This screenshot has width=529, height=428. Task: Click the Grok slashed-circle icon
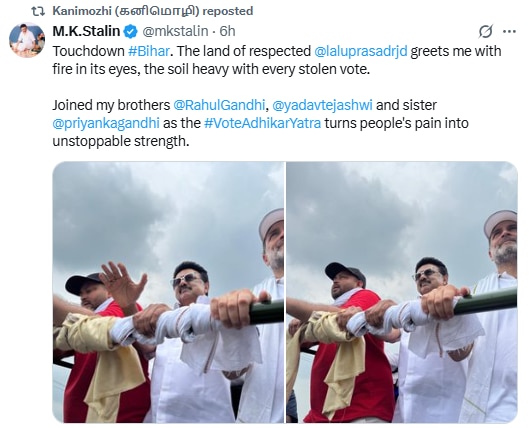coord(485,31)
